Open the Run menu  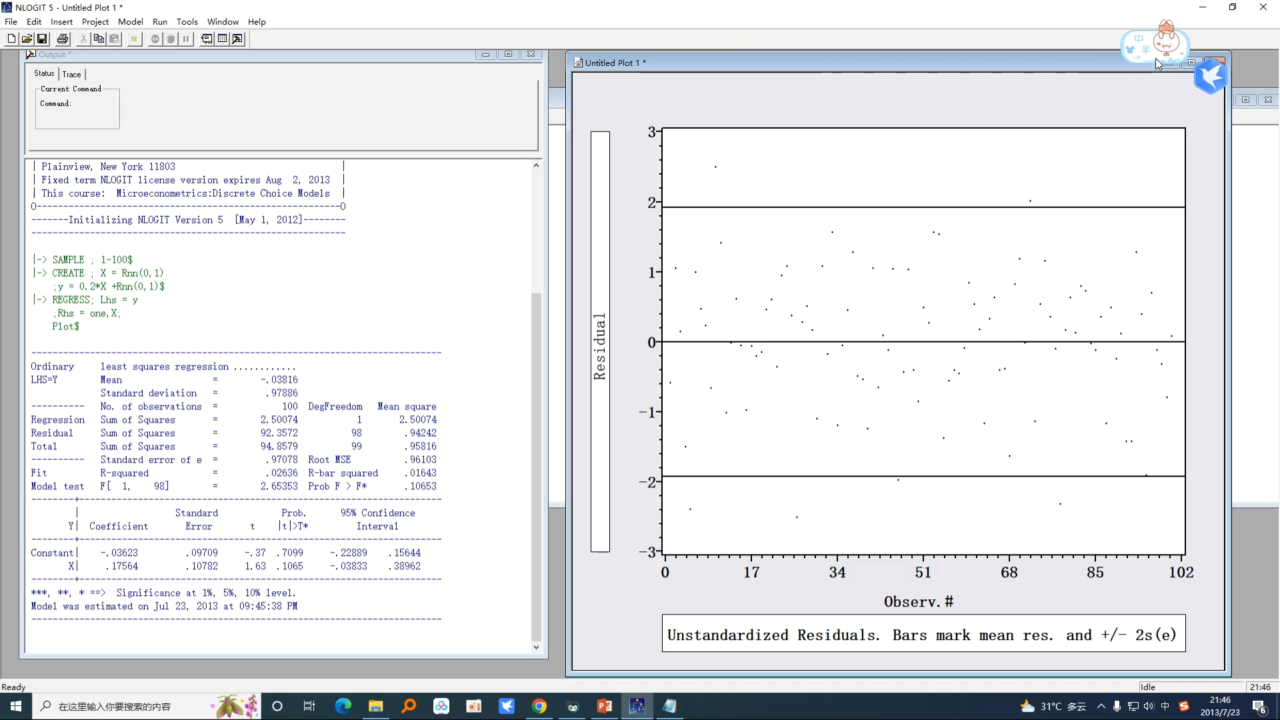[160, 21]
